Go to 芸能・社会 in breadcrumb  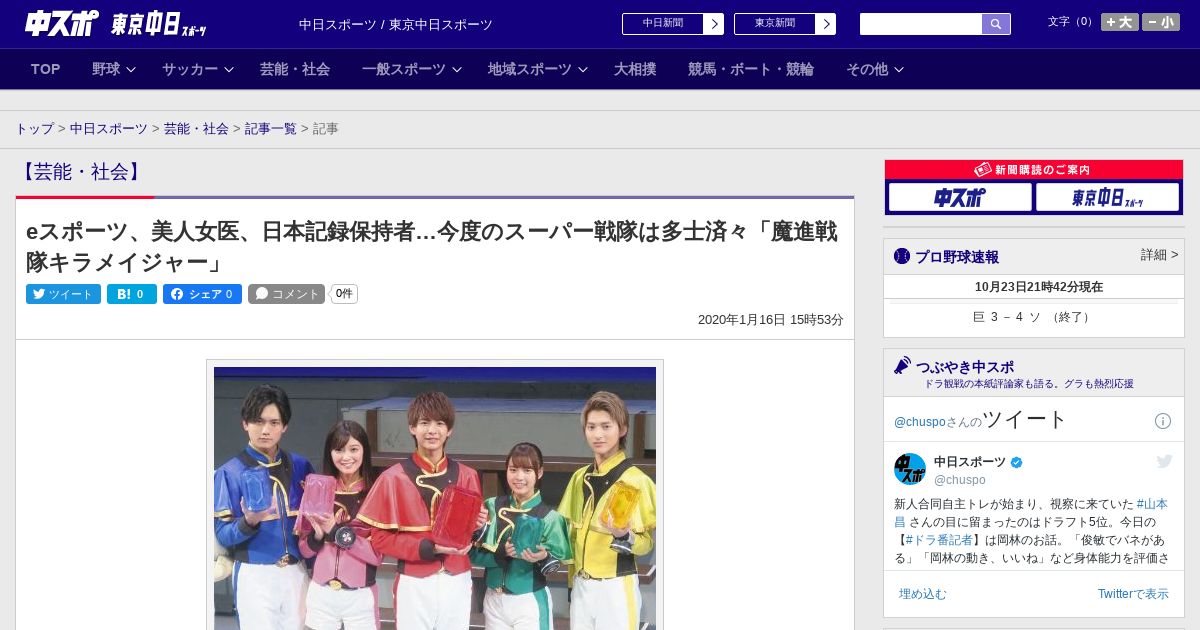196,129
